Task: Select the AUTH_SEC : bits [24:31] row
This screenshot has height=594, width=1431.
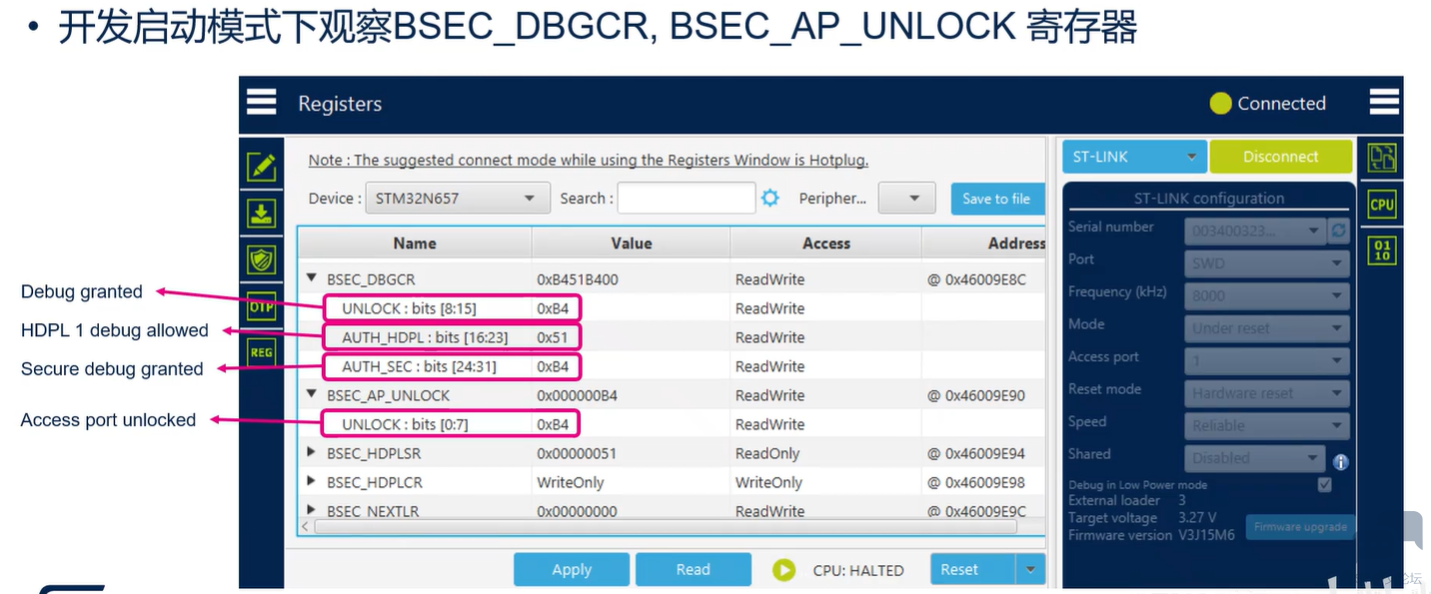Action: pos(671,366)
